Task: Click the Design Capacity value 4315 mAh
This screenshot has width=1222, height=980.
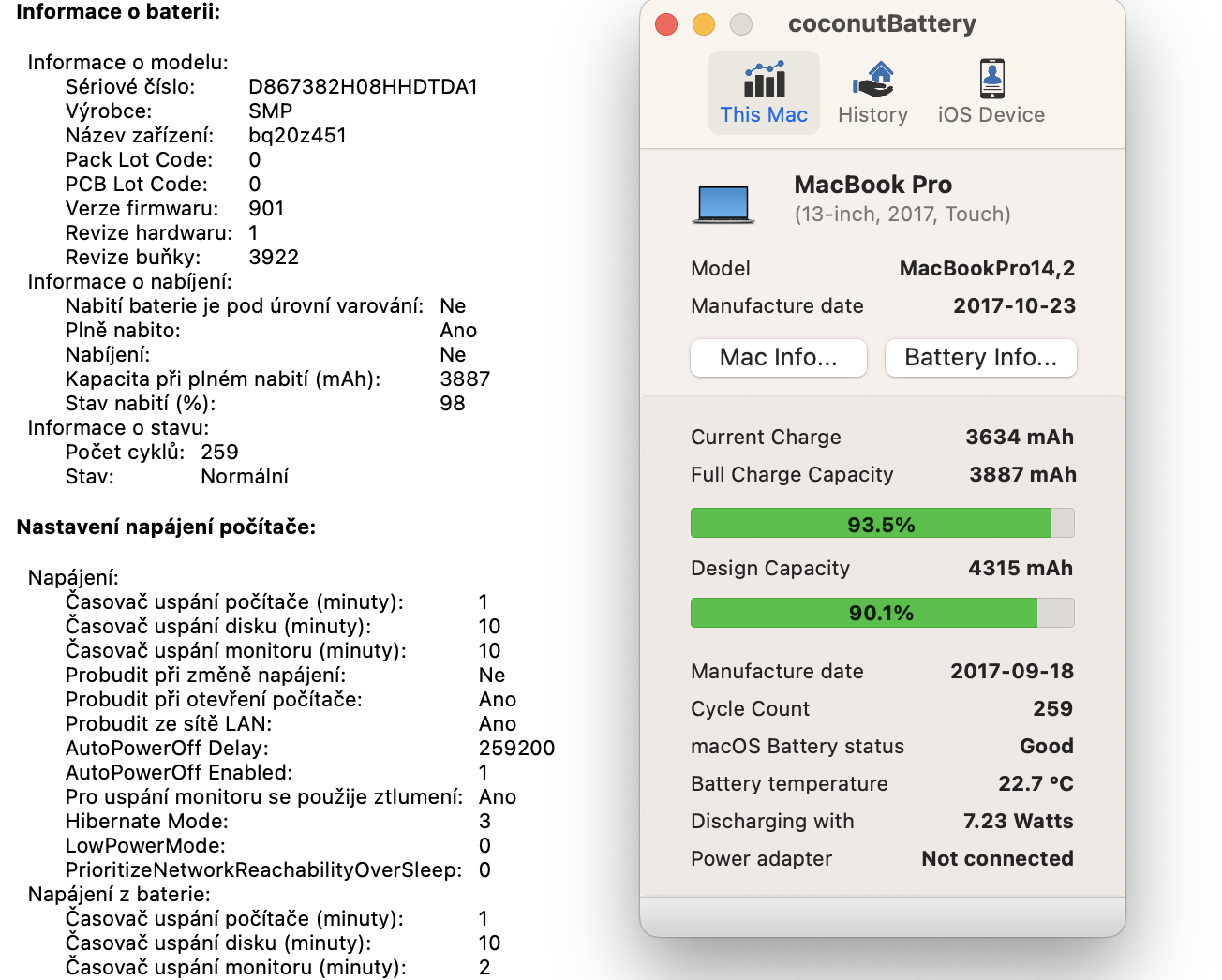Action: (1021, 569)
